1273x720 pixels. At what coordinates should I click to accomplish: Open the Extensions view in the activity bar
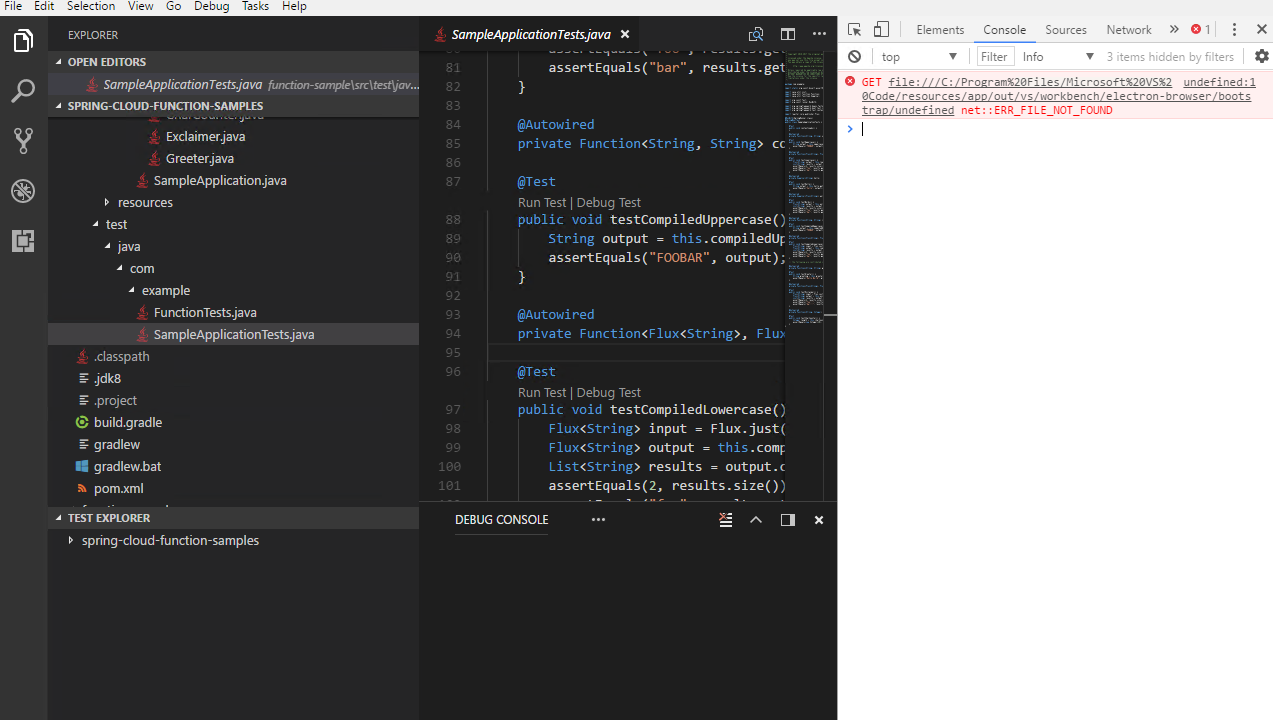click(x=23, y=241)
